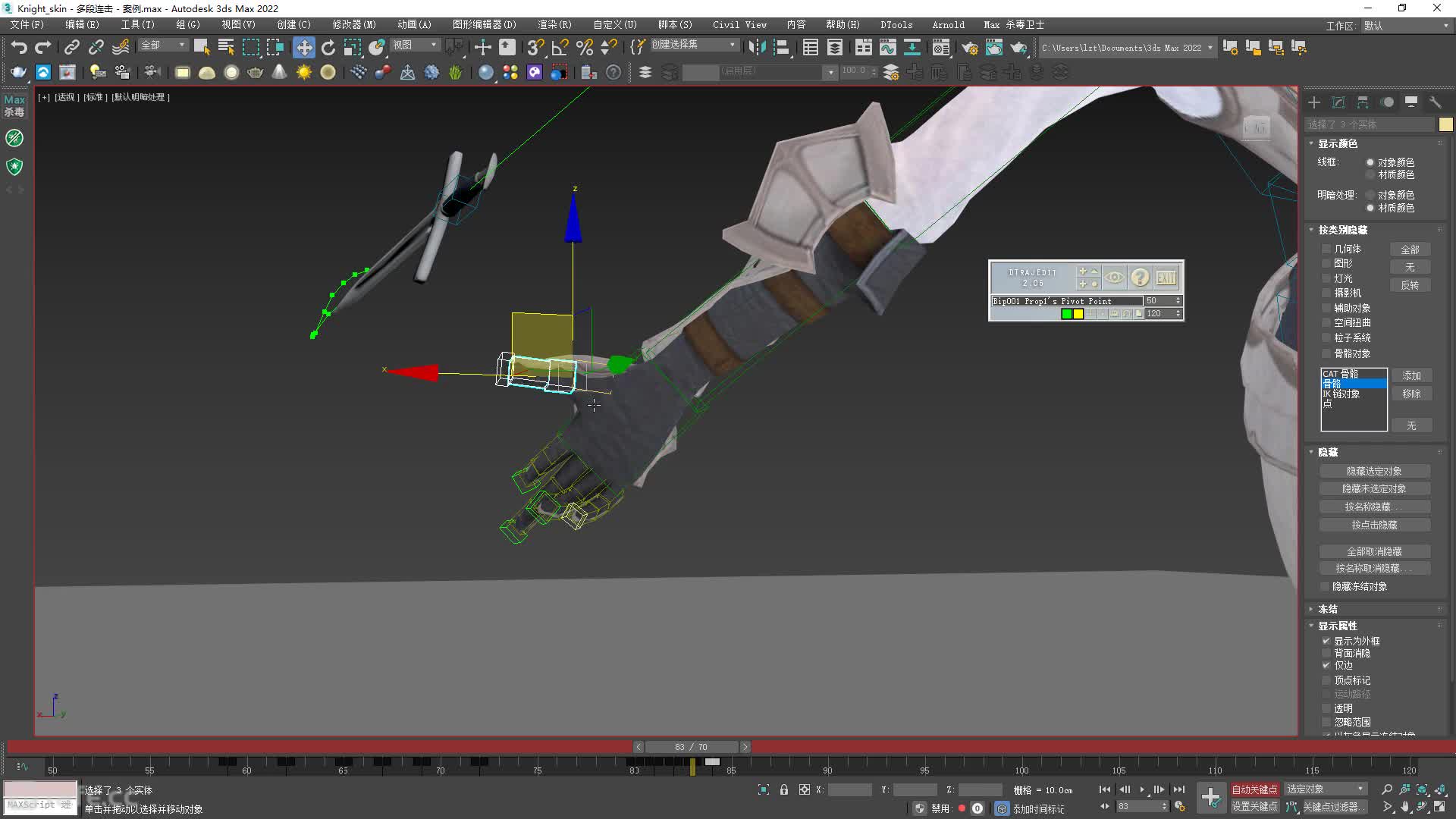Image resolution: width=1456 pixels, height=819 pixels.
Task: Open the 视图 reference coordinate dropdown
Action: click(414, 45)
